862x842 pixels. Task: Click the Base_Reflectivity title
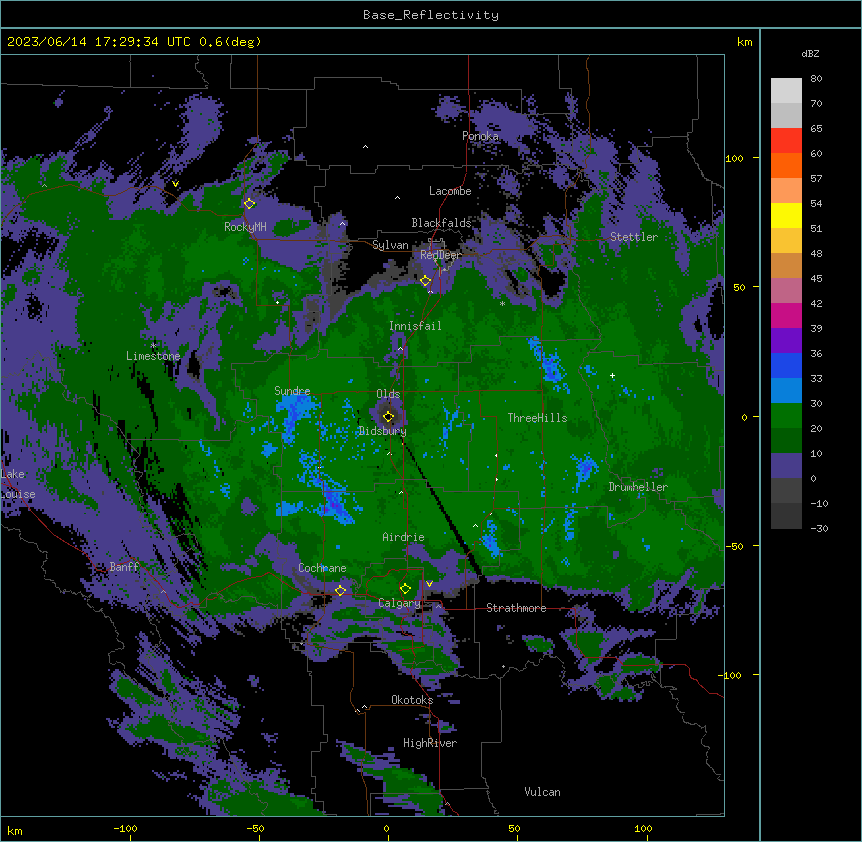431,15
